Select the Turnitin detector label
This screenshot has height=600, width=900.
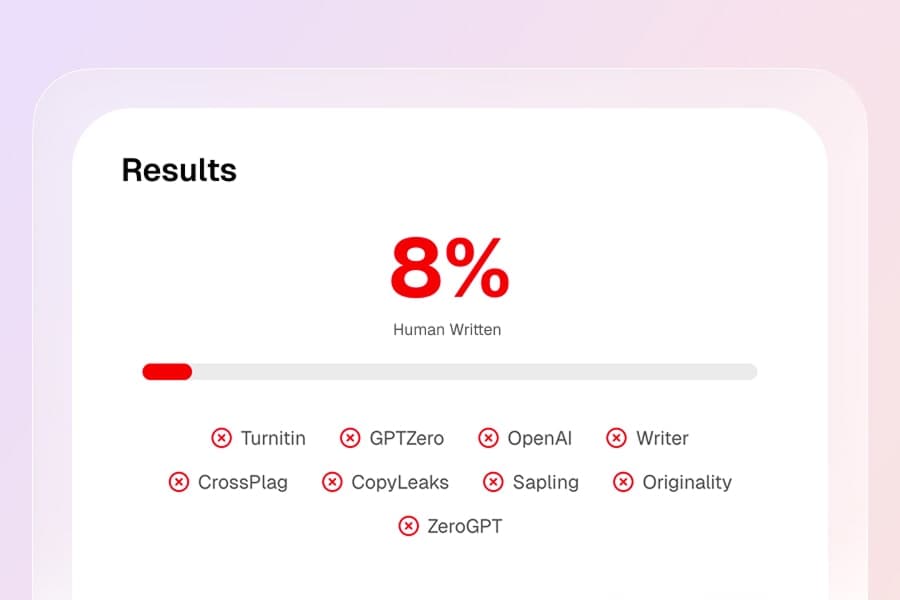(x=273, y=438)
